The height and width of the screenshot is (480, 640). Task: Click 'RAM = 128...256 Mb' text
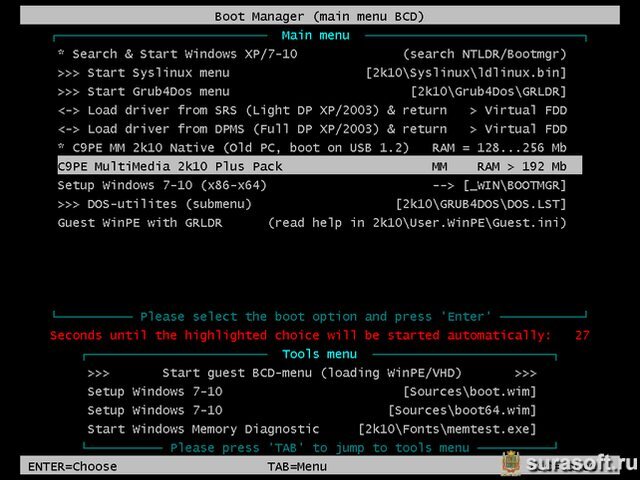tap(500, 148)
